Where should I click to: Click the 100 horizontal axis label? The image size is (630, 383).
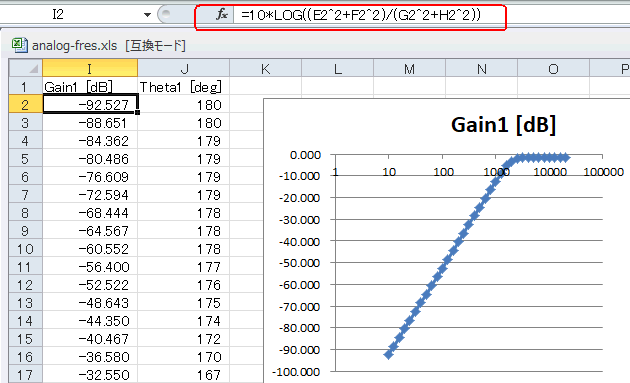coord(443,172)
